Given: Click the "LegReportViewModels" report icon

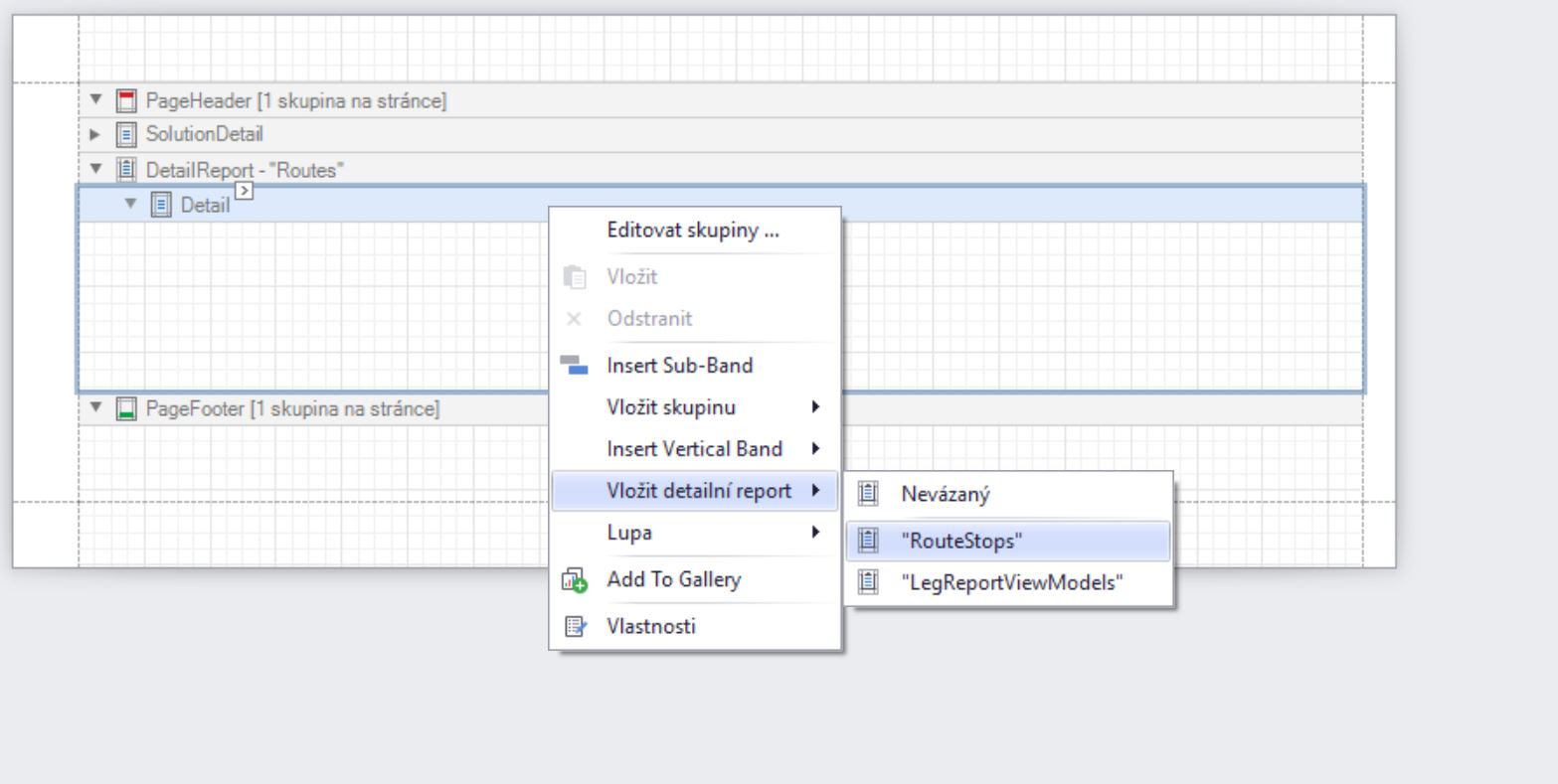Looking at the screenshot, I should tap(868, 584).
